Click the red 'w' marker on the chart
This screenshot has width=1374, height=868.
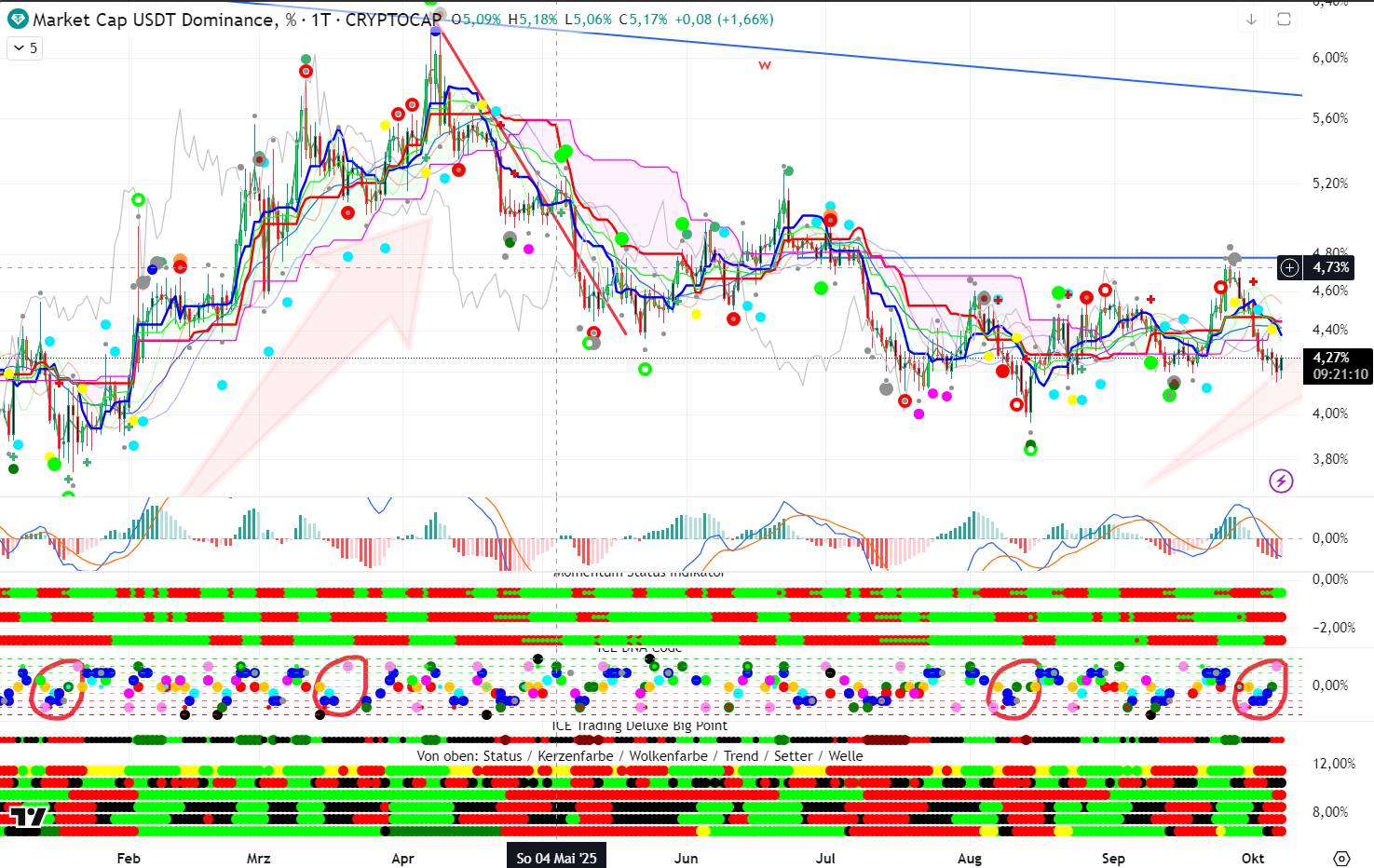coord(765,65)
